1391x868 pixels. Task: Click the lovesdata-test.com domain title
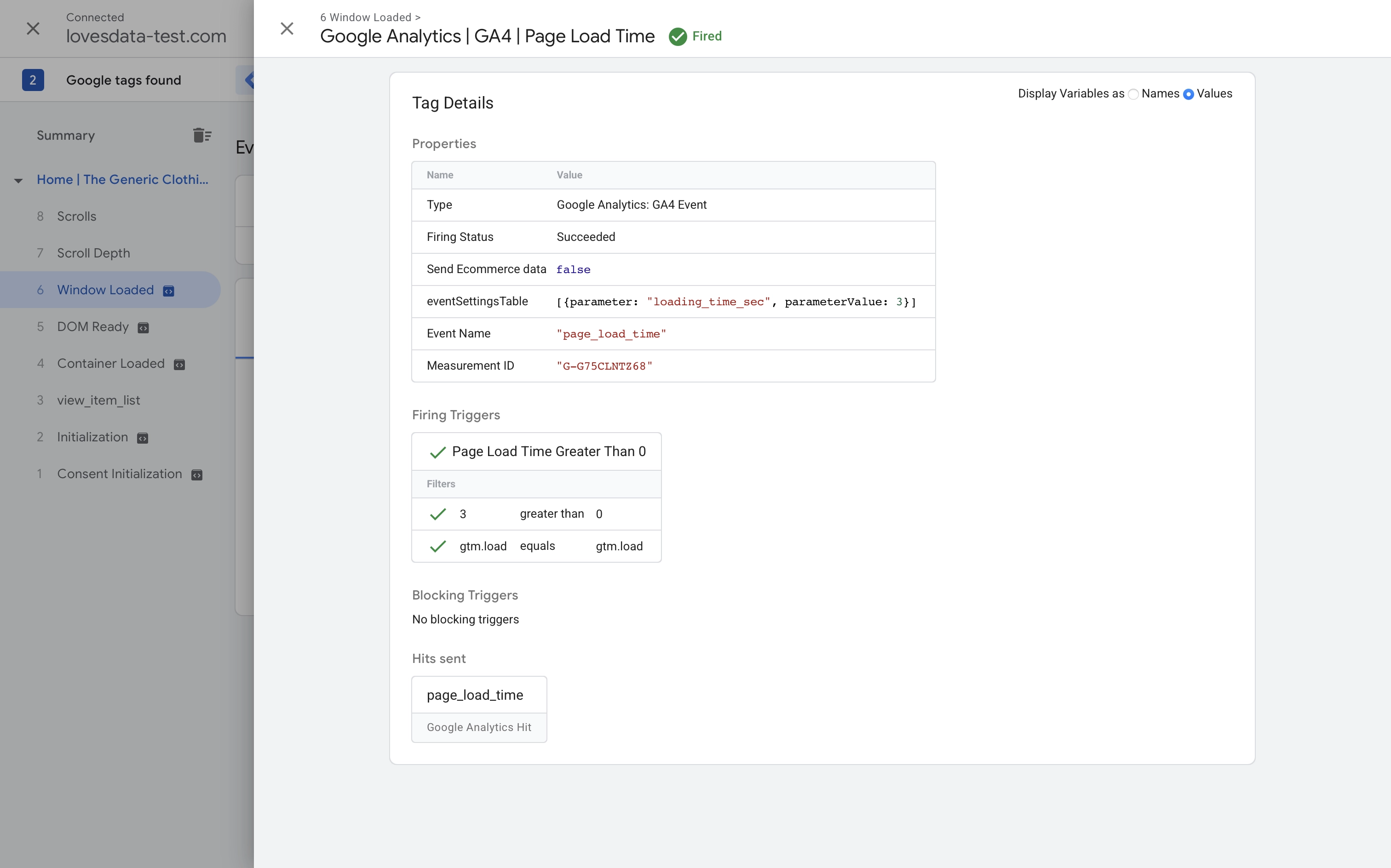[x=146, y=36]
